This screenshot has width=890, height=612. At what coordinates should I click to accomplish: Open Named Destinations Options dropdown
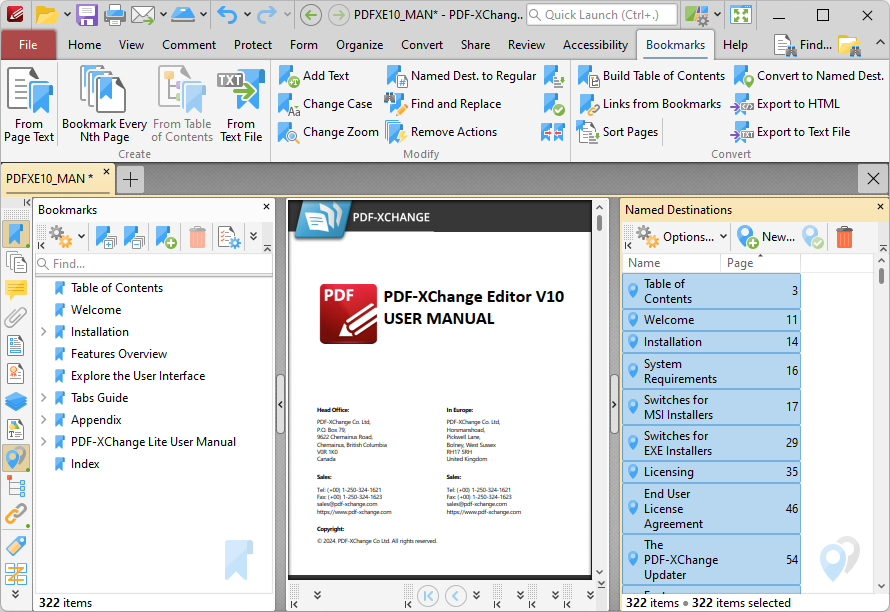(x=682, y=237)
